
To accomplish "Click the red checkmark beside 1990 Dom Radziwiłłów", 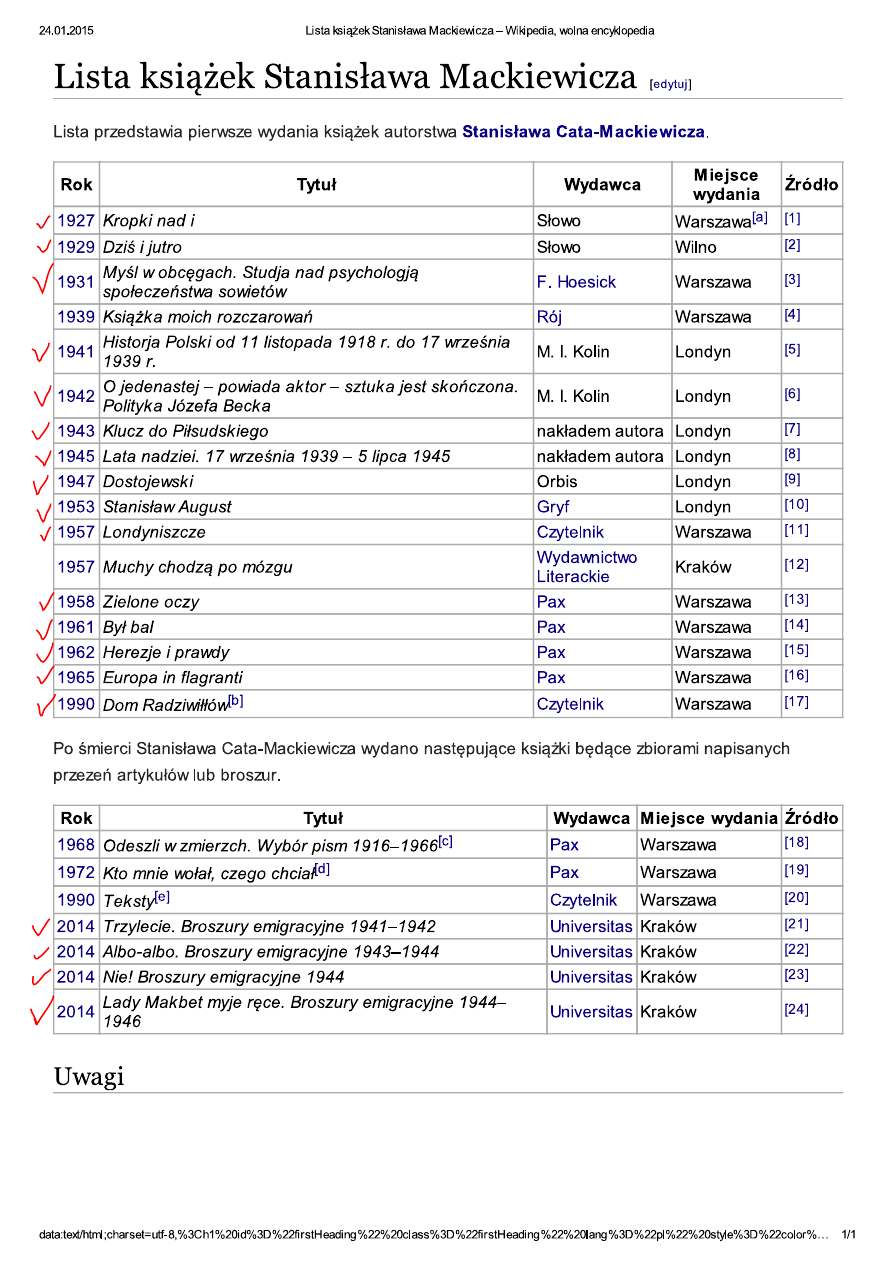I will click(x=44, y=705).
